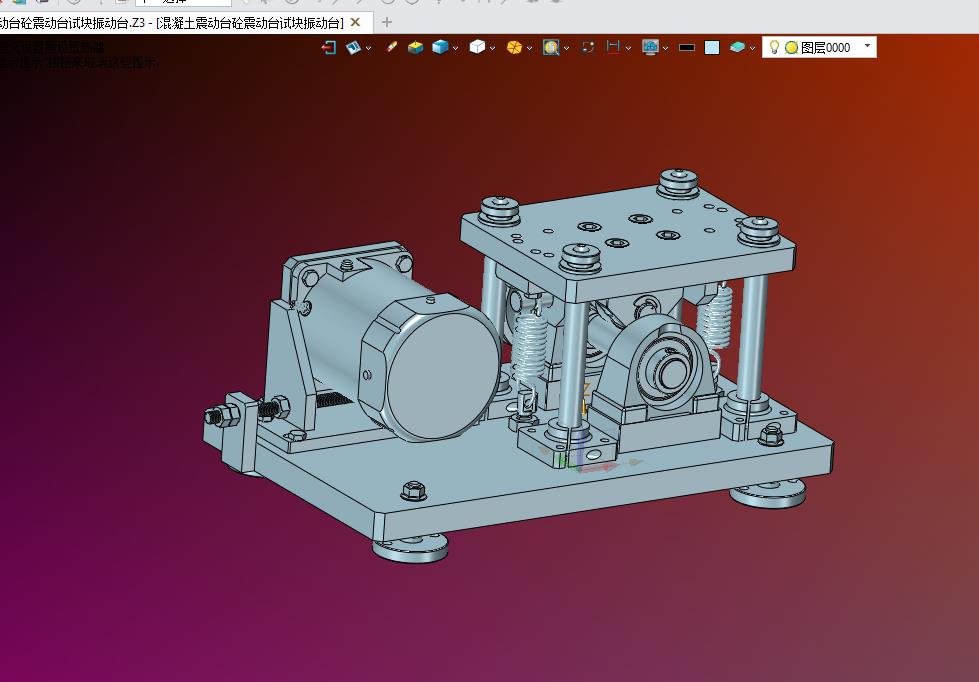Select the blue shaded cube display icon
The image size is (979, 682).
[440, 47]
